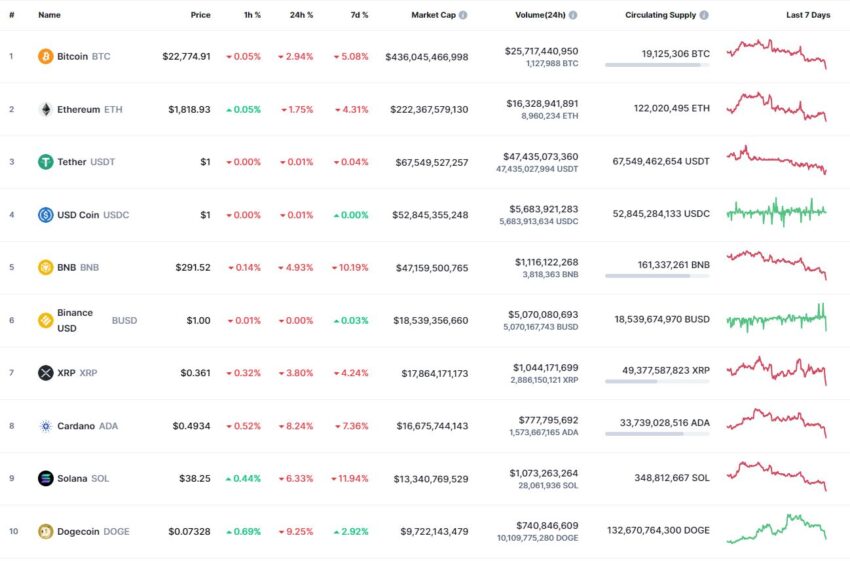The width and height of the screenshot is (850, 561).
Task: Click the Market Cap info icon
Action: (463, 15)
